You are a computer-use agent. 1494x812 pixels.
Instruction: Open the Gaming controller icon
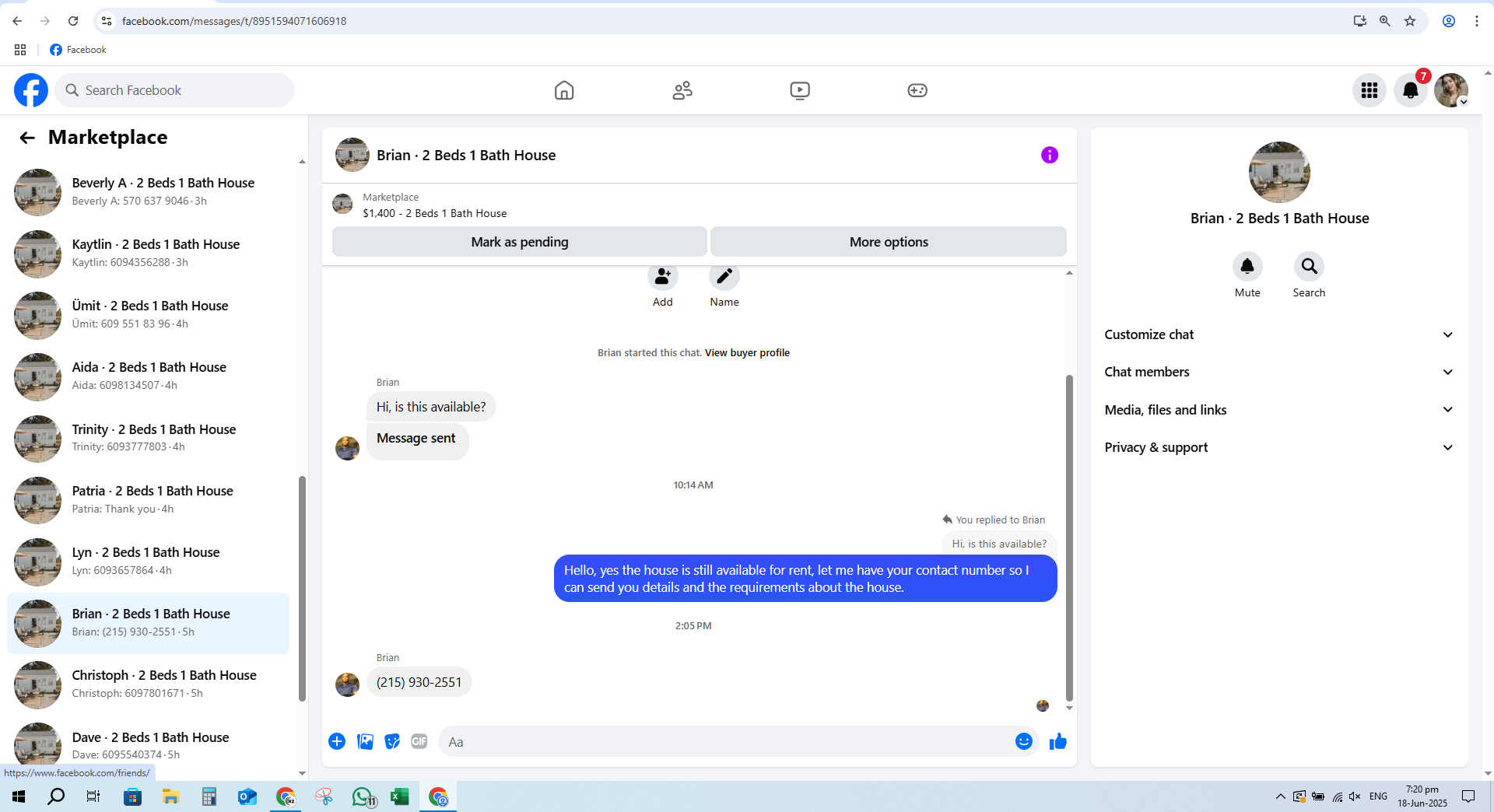point(917,90)
